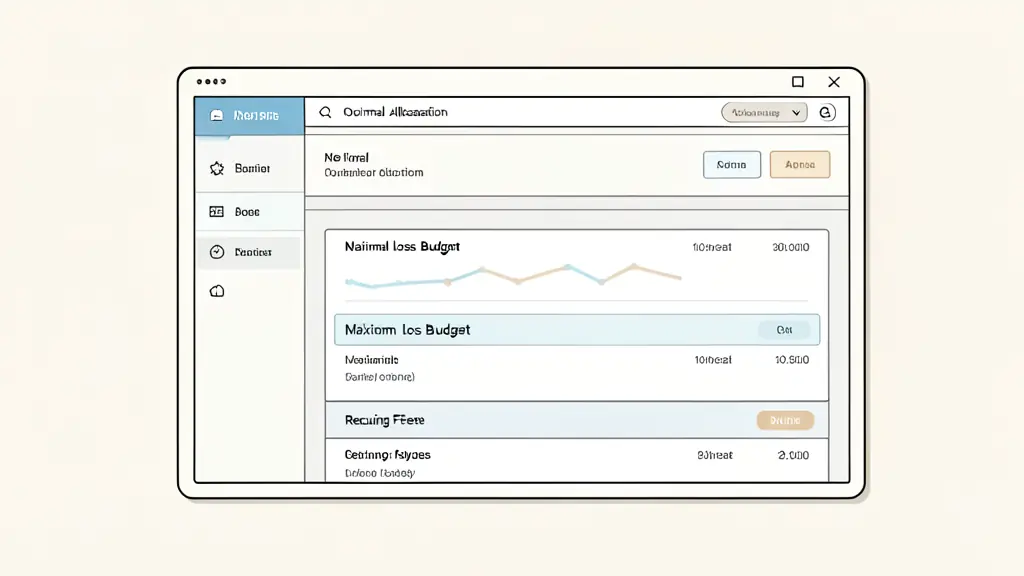Click the search magnifier icon
Screen dimensions: 1024x576
[x=325, y=112]
